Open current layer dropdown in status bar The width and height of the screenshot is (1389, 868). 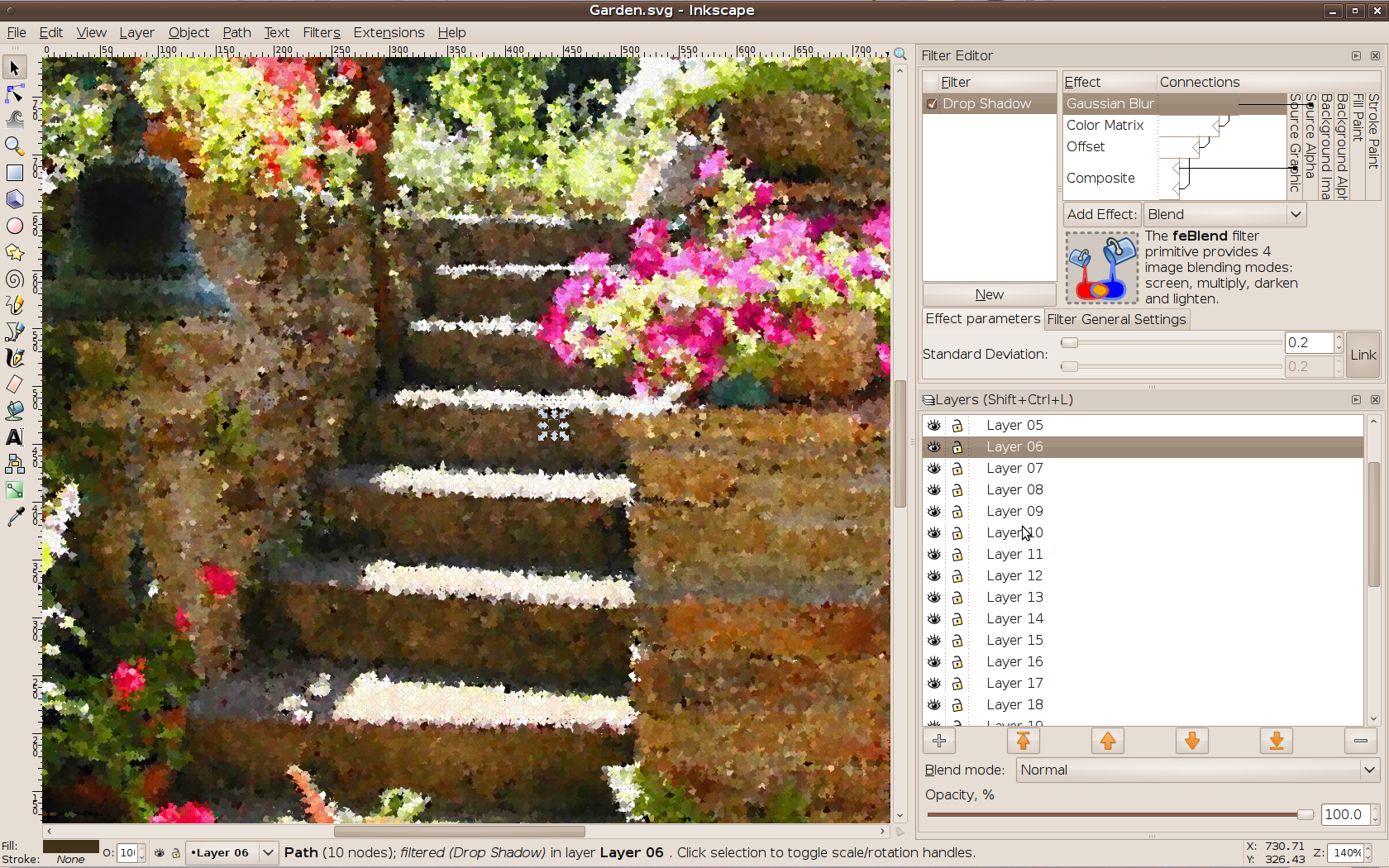[x=268, y=852]
